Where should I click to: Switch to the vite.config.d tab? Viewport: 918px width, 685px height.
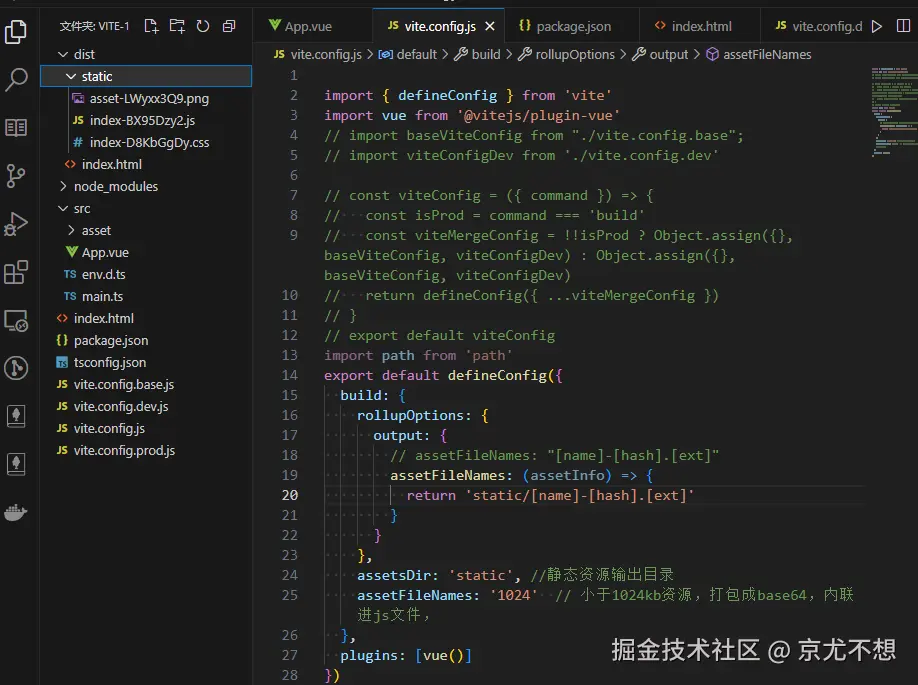(x=818, y=26)
